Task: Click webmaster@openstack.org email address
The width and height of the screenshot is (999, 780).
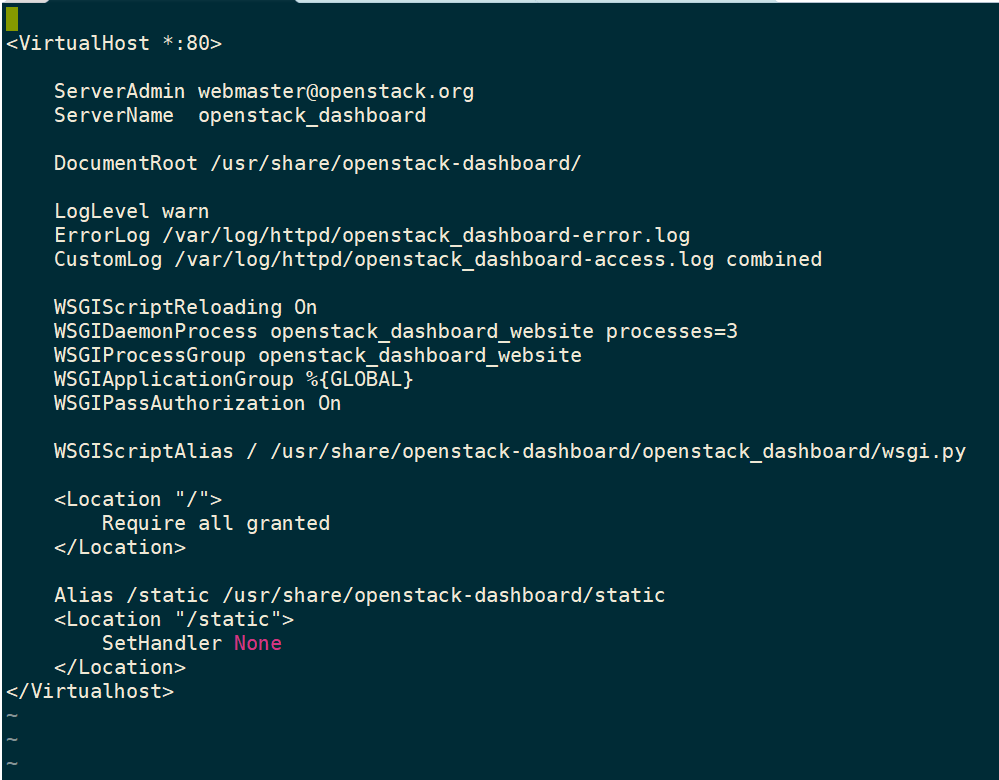Action: point(336,91)
